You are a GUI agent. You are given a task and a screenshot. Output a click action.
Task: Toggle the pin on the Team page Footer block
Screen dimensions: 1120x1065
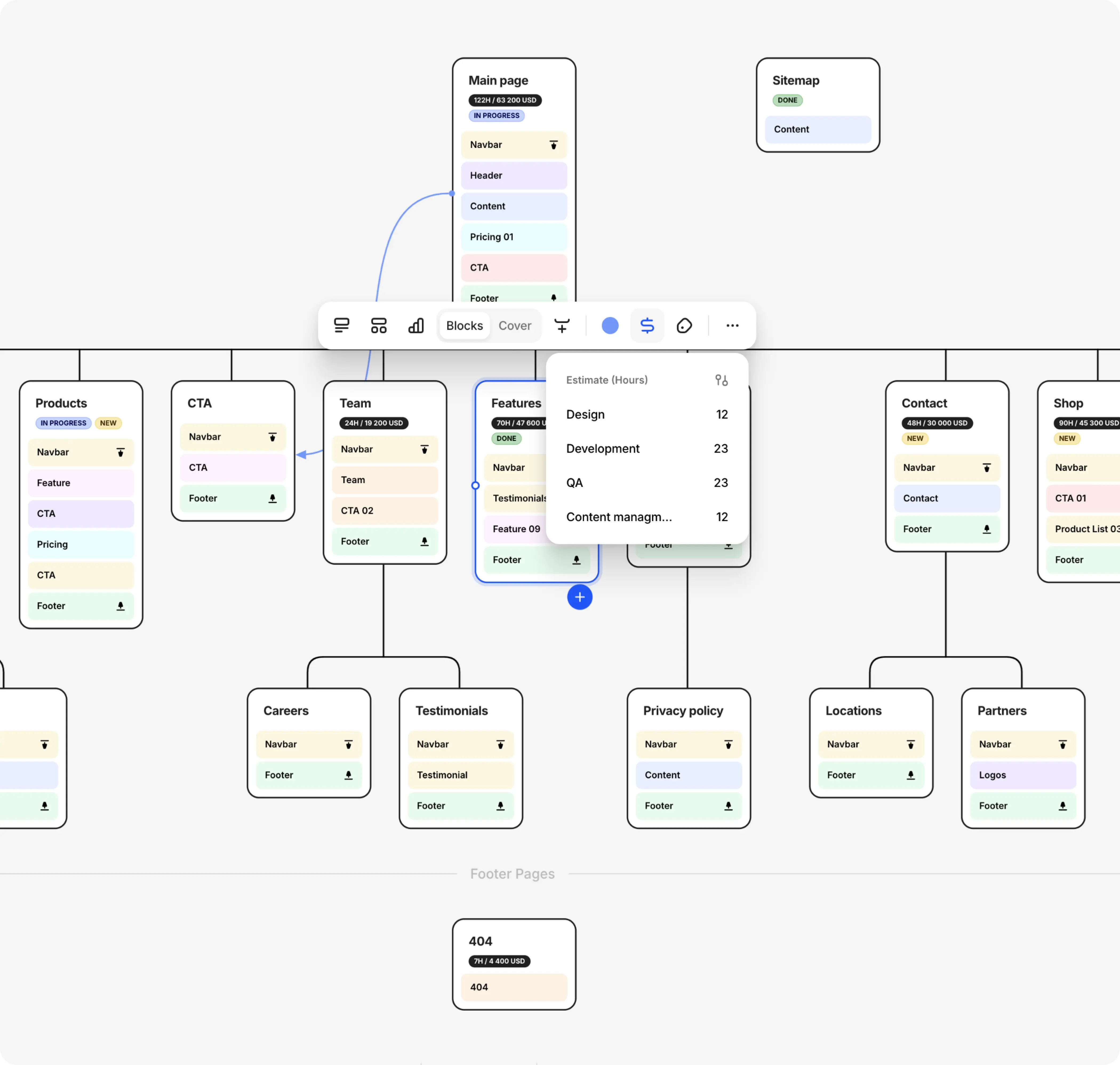tap(424, 542)
